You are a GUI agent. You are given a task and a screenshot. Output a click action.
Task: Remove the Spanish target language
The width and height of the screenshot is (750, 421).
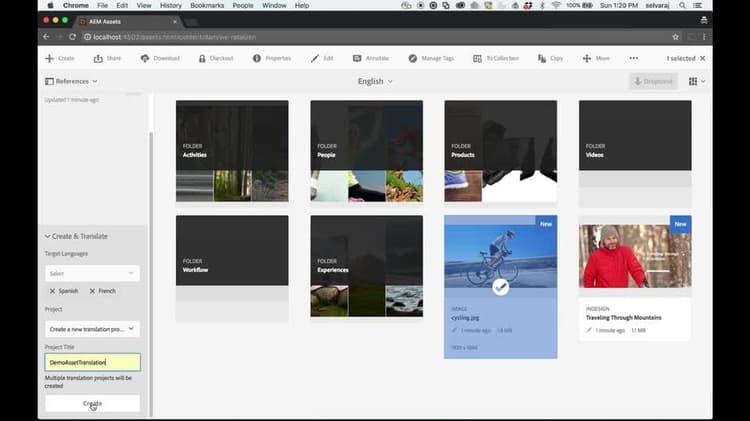pos(53,291)
